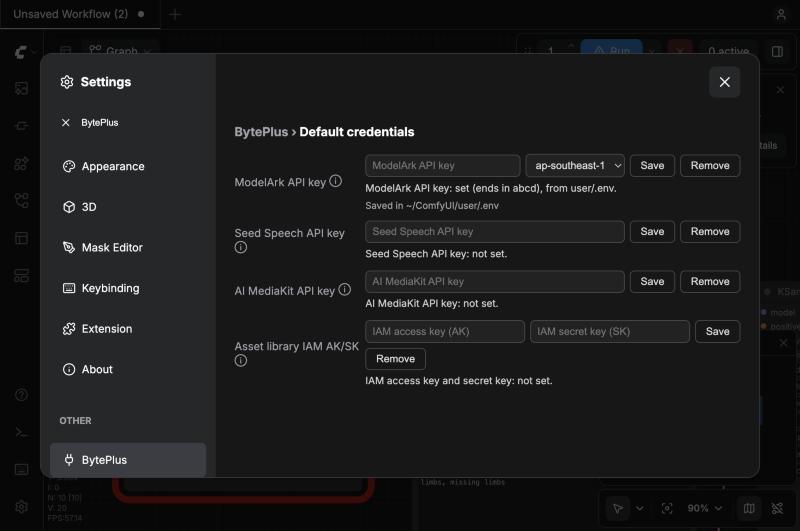Toggle the right side panel icon in toolbar
Viewport: 800px width, 531px height.
777,52
